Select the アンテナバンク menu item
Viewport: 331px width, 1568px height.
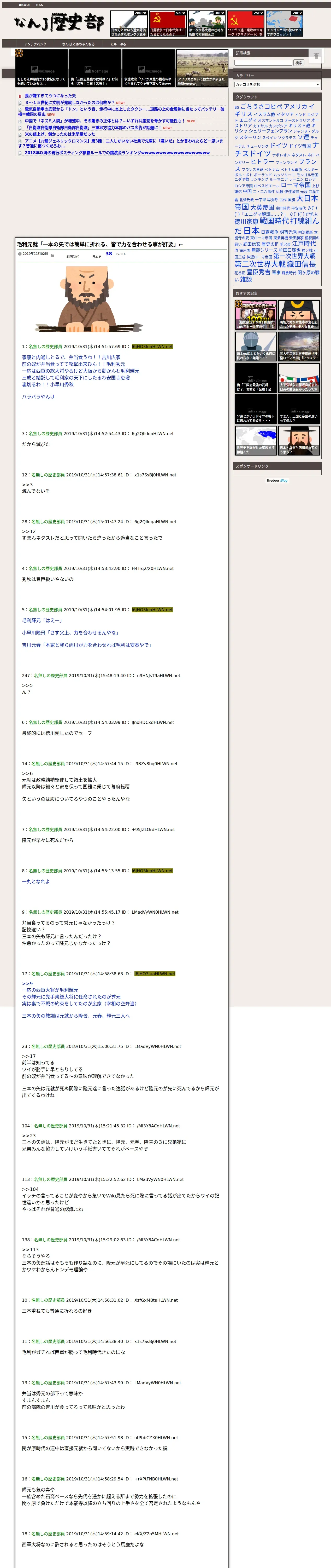pyautogui.click(x=35, y=44)
